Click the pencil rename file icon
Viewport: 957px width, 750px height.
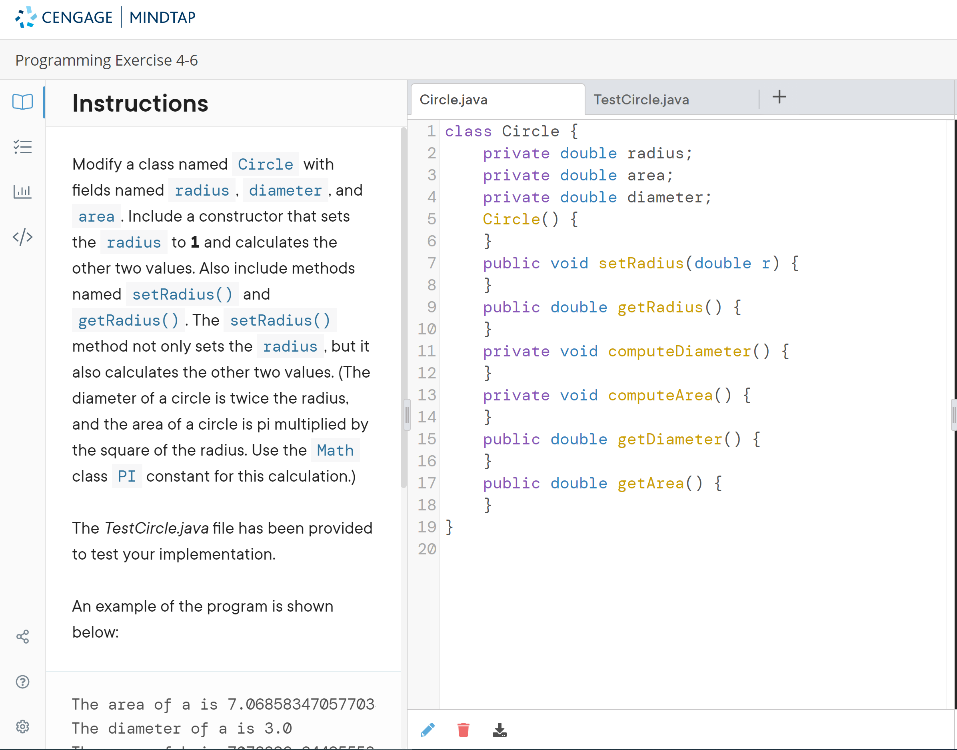[427, 730]
